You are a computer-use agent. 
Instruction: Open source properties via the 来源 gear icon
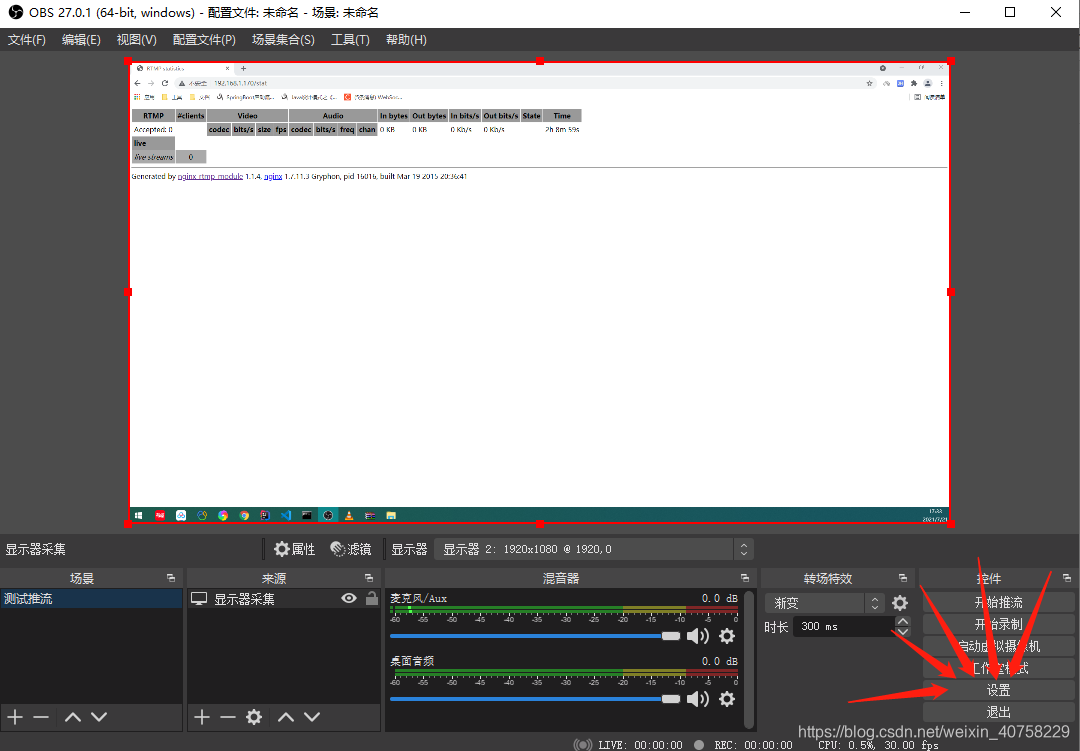click(254, 717)
